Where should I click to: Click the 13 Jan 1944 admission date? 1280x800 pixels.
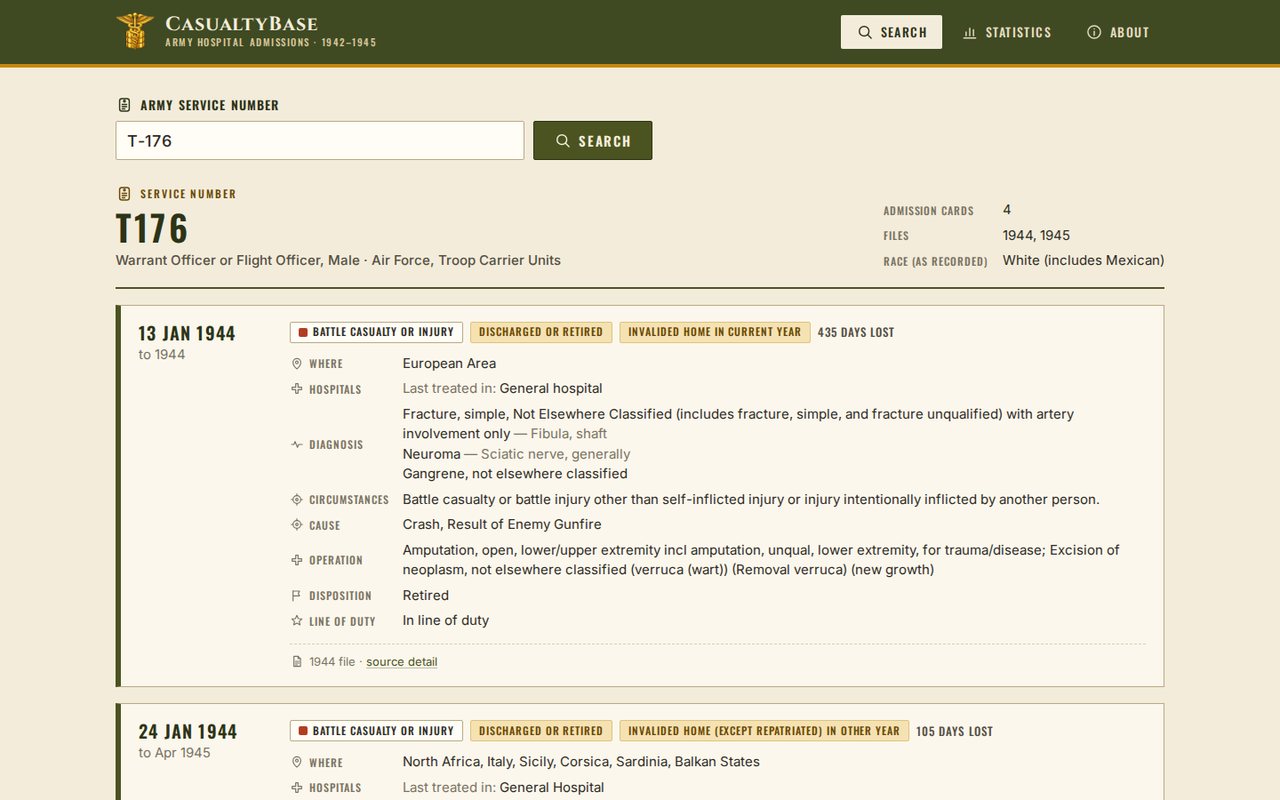click(187, 333)
